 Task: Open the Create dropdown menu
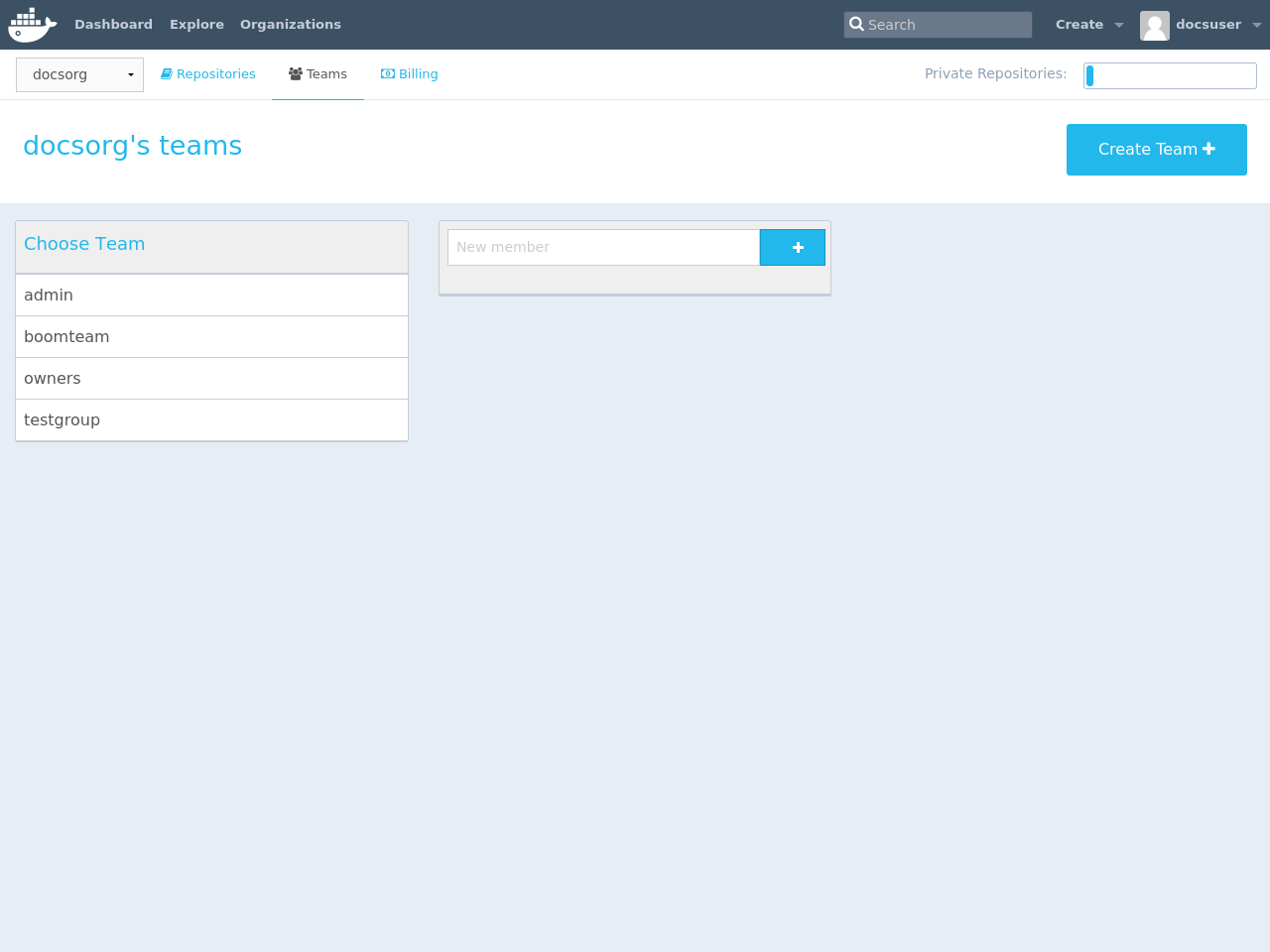click(x=1088, y=25)
